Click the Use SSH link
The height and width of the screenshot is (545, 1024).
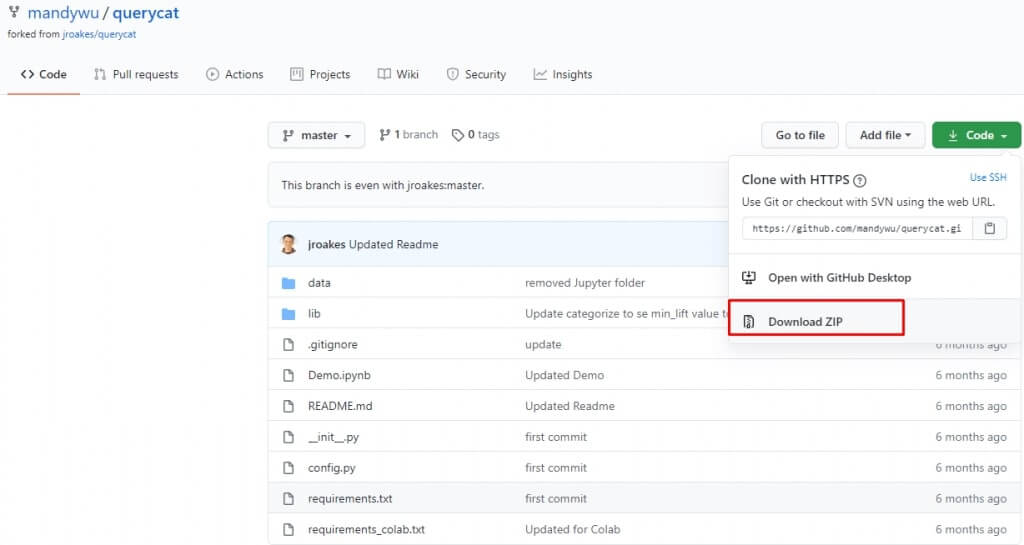point(988,178)
